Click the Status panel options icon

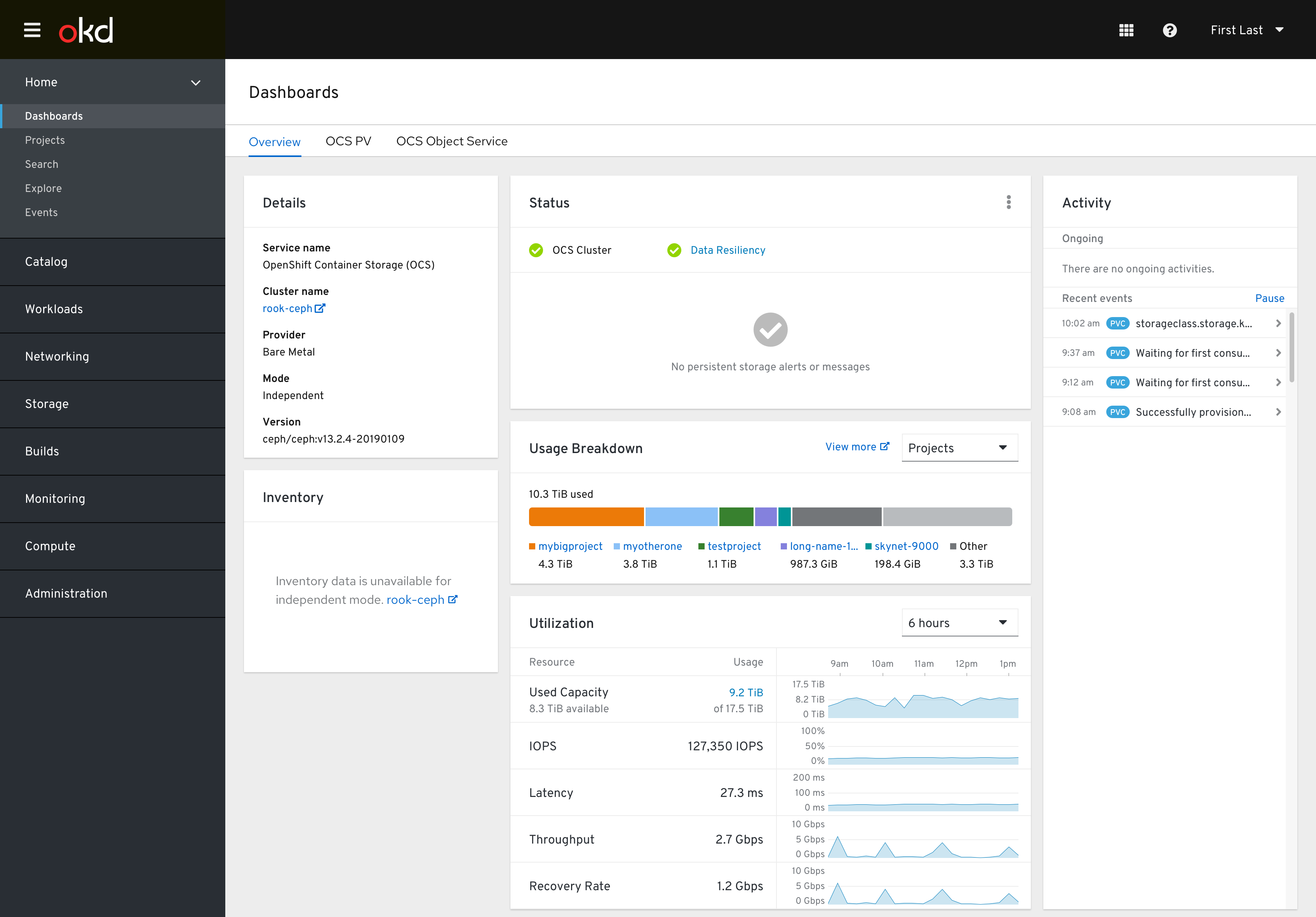click(x=1009, y=202)
